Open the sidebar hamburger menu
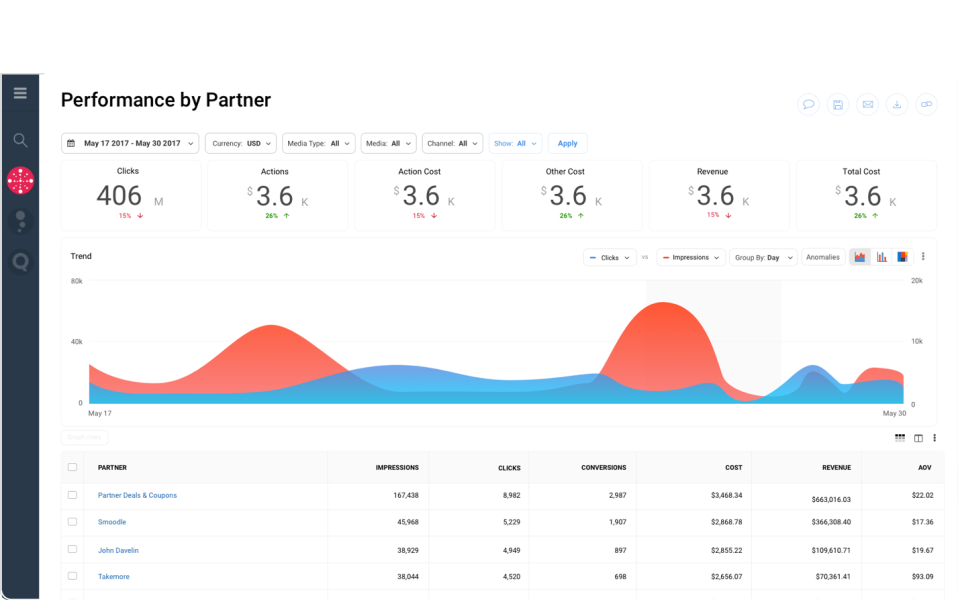Screen dimensions: 960x600 [x=20, y=92]
